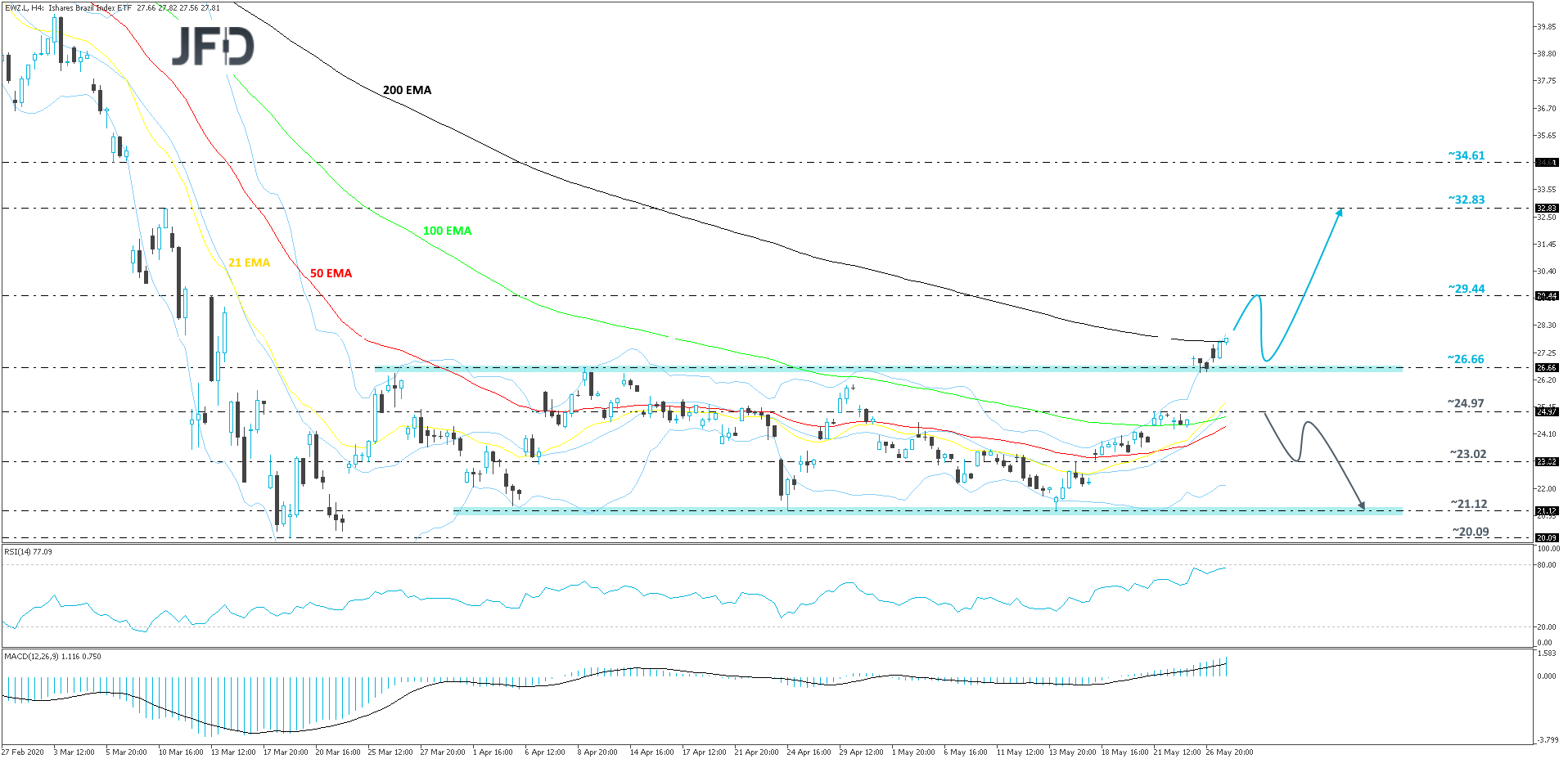
Task: Click the ~23.02 level label
Action: coord(1468,454)
